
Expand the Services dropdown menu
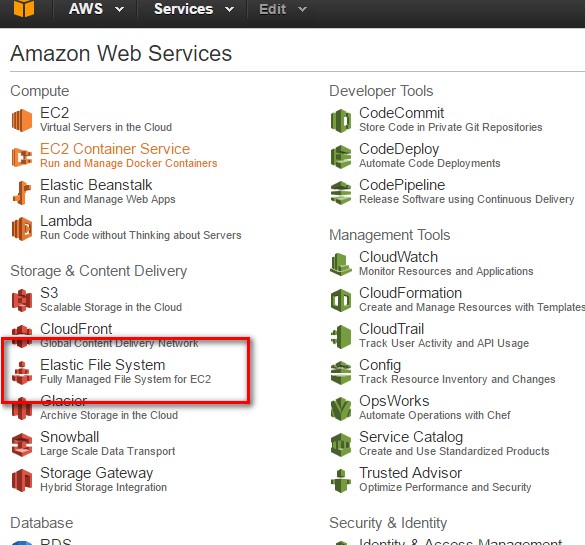coord(230,9)
